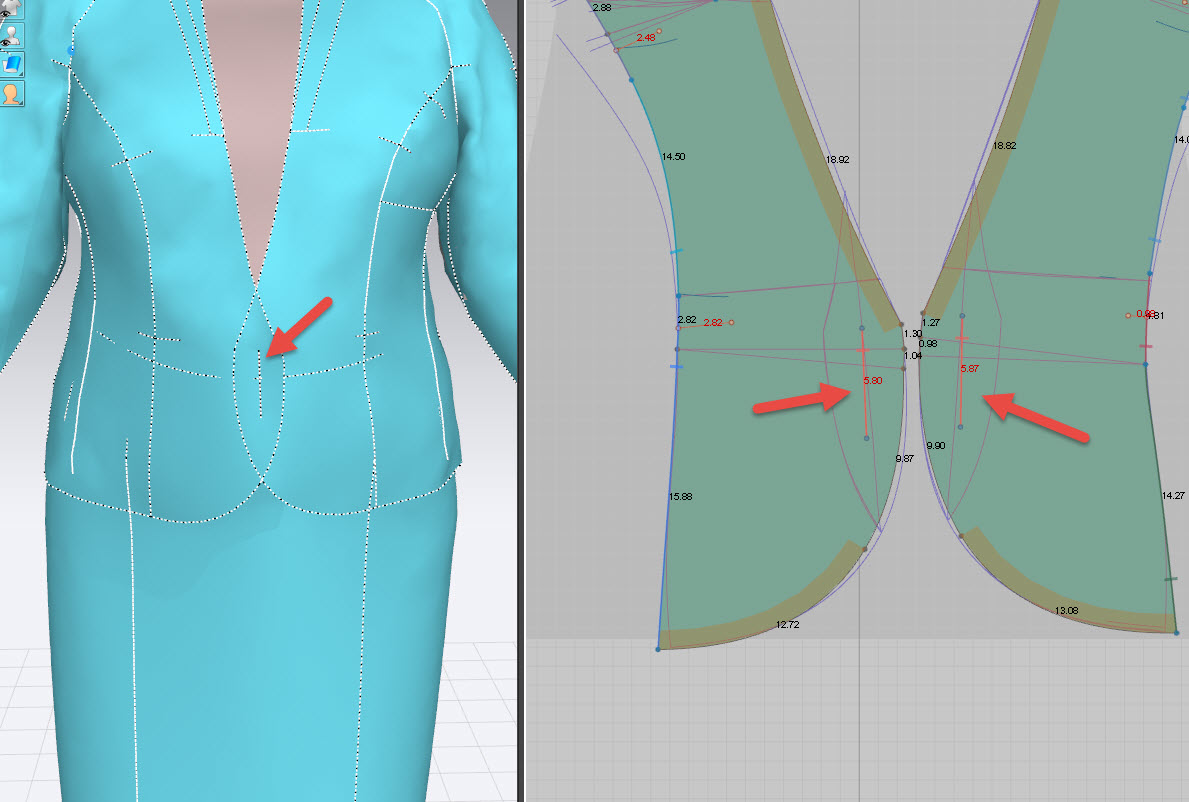1189x802 pixels.
Task: Click the red dart line labeled 5.80
Action: (x=864, y=383)
